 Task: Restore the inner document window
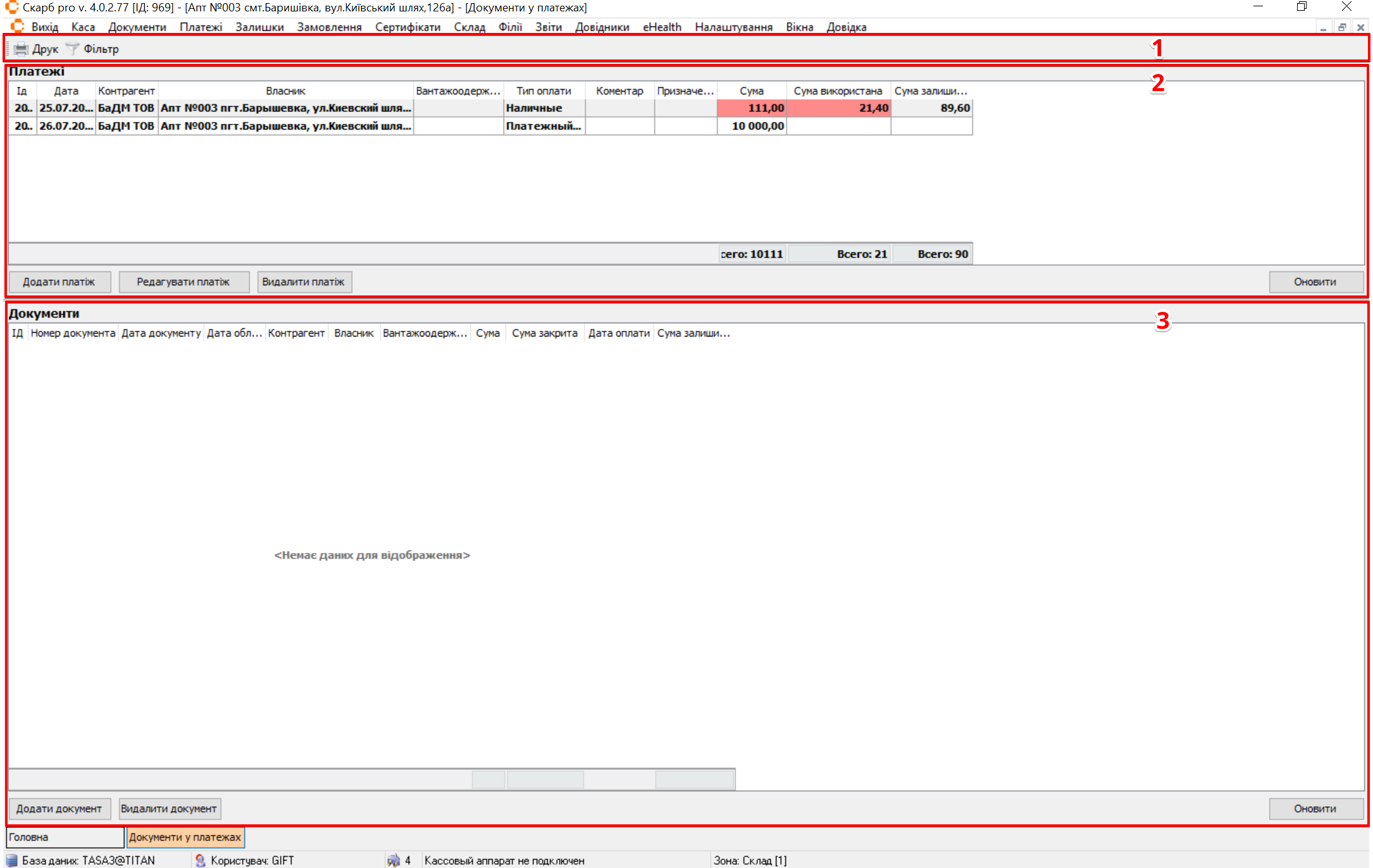click(x=1341, y=27)
